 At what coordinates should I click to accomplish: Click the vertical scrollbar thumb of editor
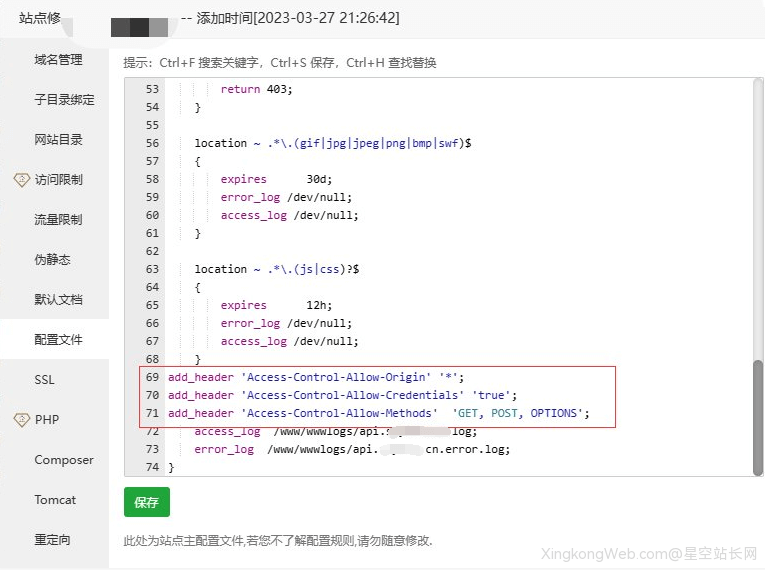758,418
